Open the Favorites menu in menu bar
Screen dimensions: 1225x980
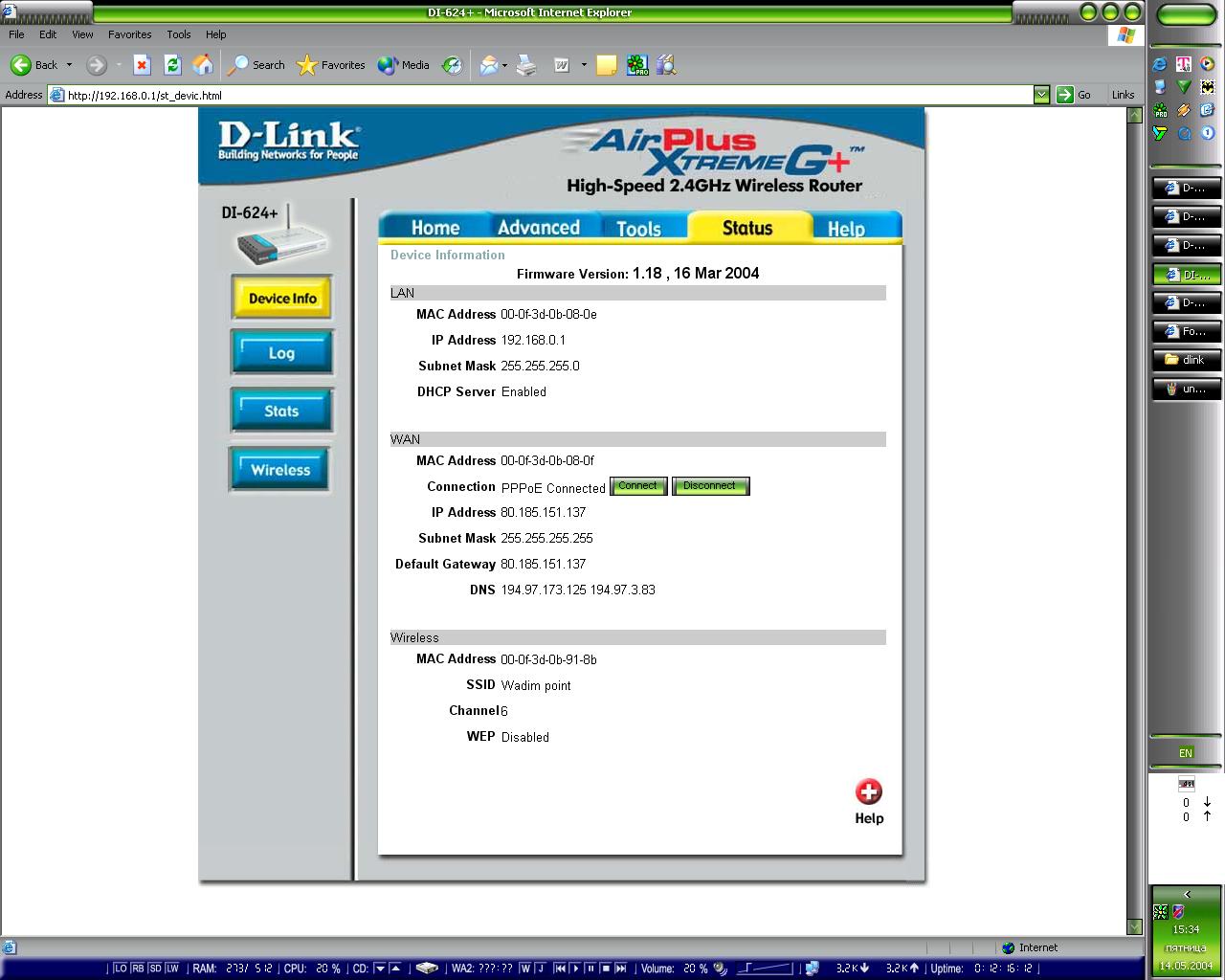pyautogui.click(x=129, y=34)
